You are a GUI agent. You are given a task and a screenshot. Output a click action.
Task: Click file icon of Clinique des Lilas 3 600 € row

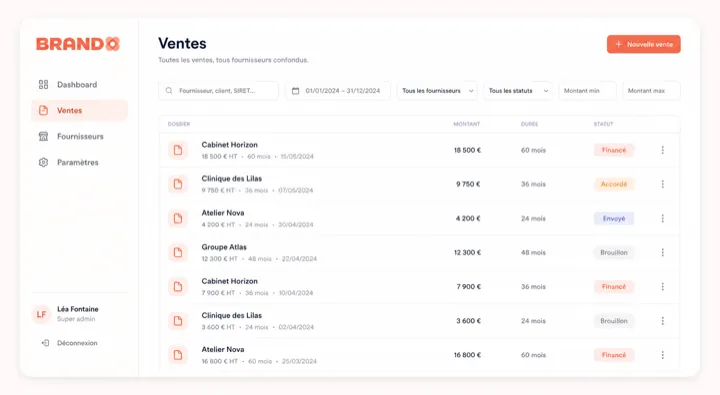tap(178, 321)
